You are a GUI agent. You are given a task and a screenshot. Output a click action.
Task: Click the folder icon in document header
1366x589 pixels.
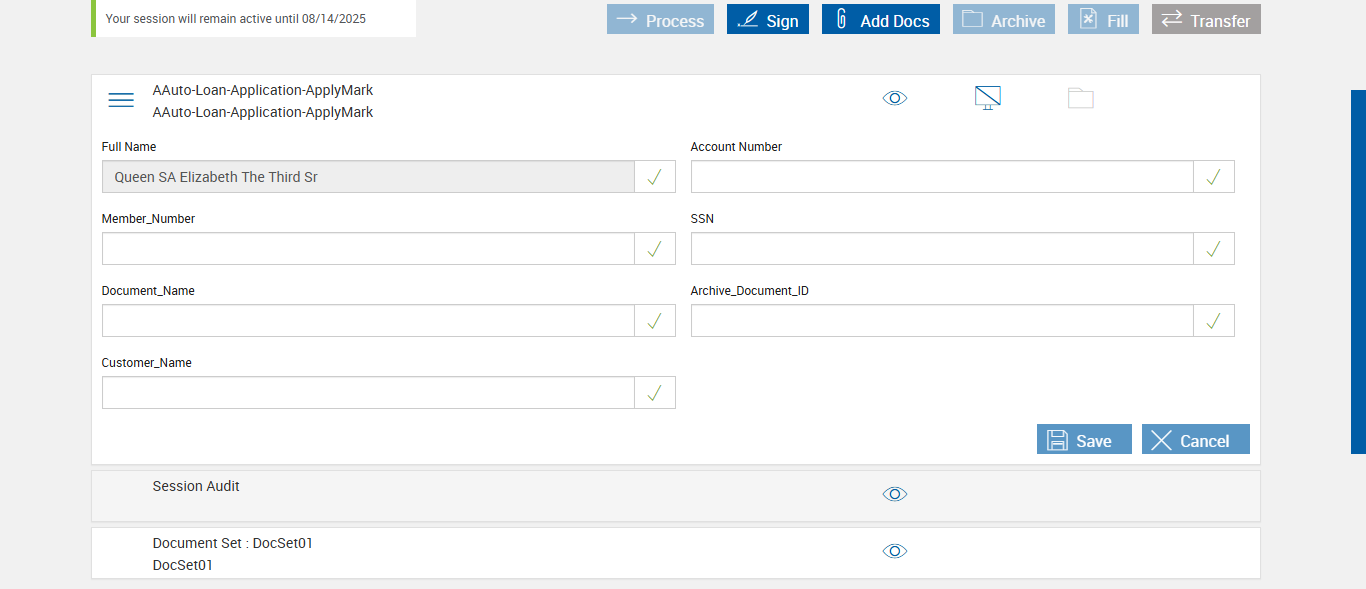[x=1080, y=98]
